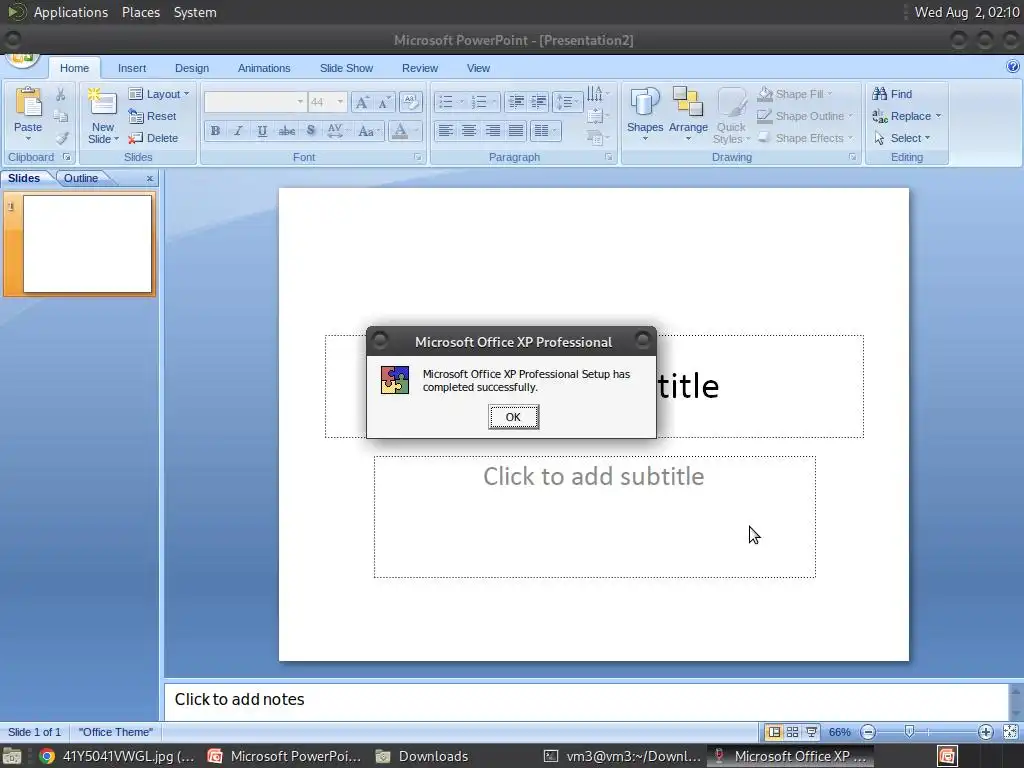
Task: Click the Shape Fill button
Action: (x=795, y=94)
